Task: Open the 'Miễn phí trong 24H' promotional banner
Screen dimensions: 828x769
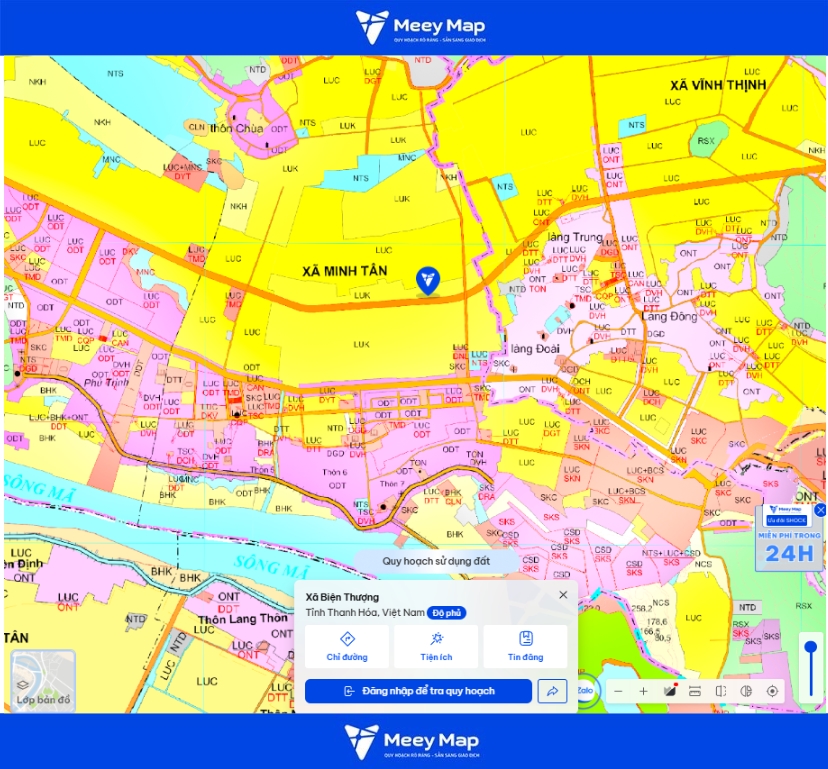Action: point(789,539)
